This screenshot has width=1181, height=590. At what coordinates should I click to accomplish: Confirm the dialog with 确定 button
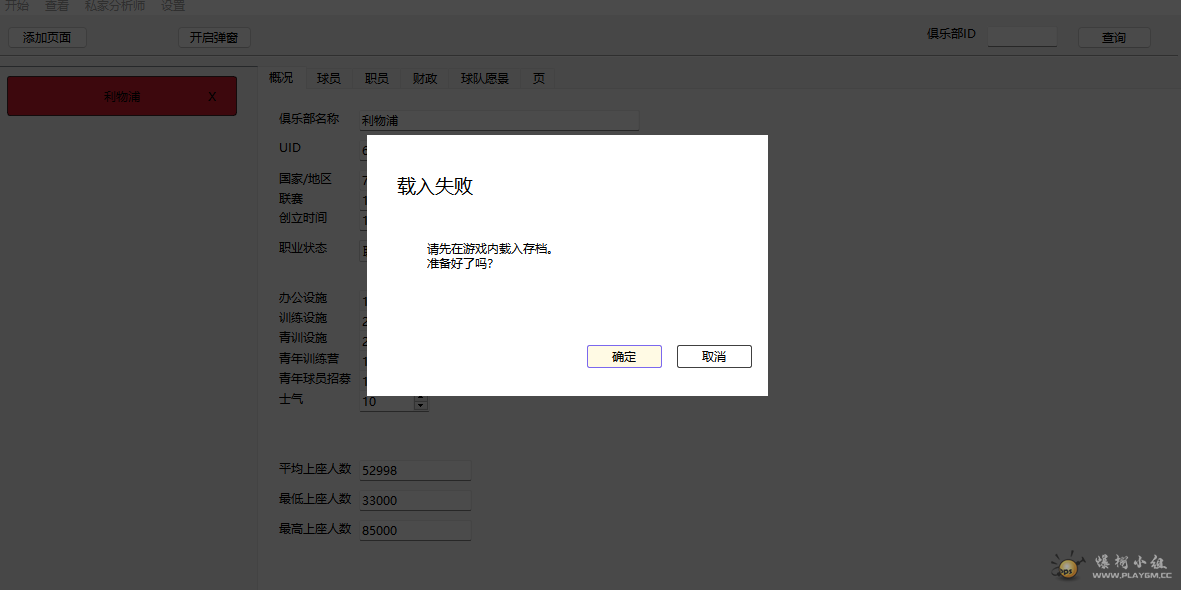(x=624, y=356)
